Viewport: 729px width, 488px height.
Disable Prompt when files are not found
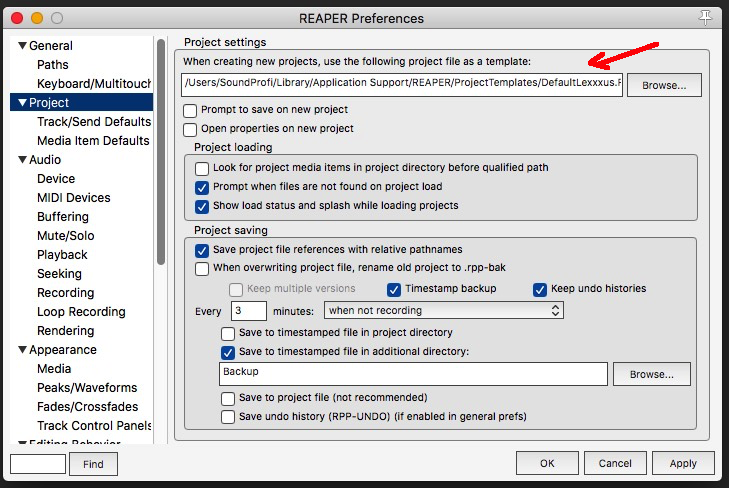pos(202,188)
